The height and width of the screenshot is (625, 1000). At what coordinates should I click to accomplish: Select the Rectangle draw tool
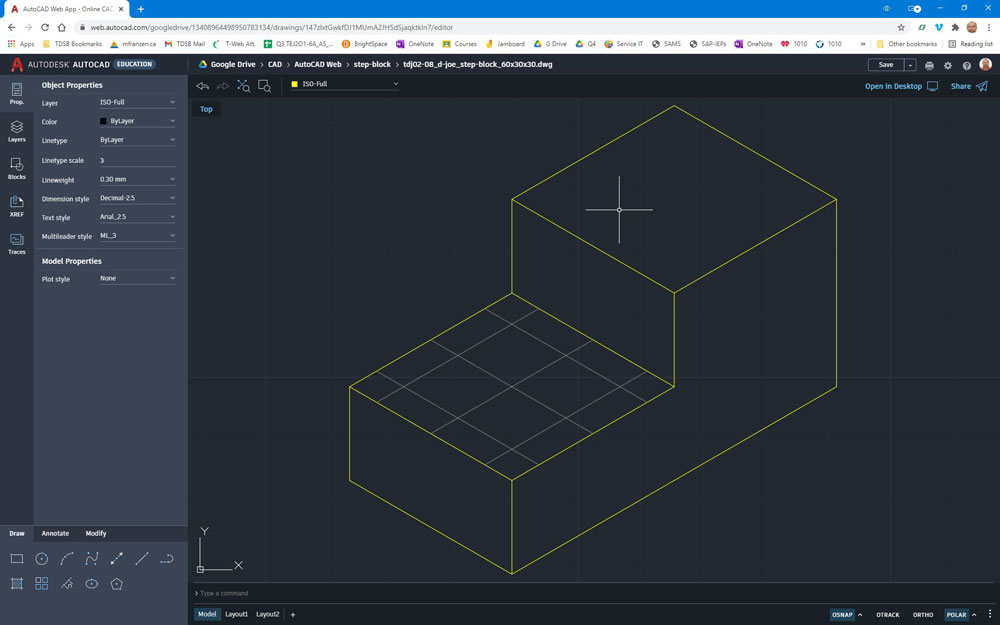[x=17, y=559]
